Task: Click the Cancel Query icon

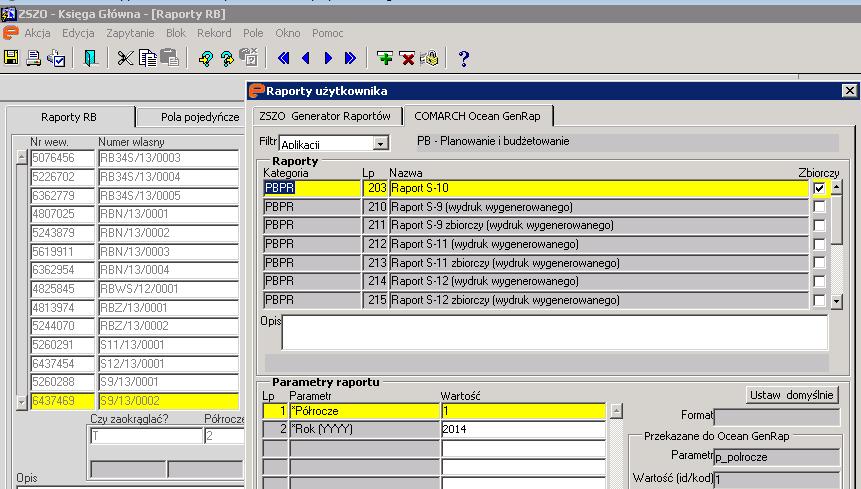Action: pyautogui.click(x=249, y=57)
